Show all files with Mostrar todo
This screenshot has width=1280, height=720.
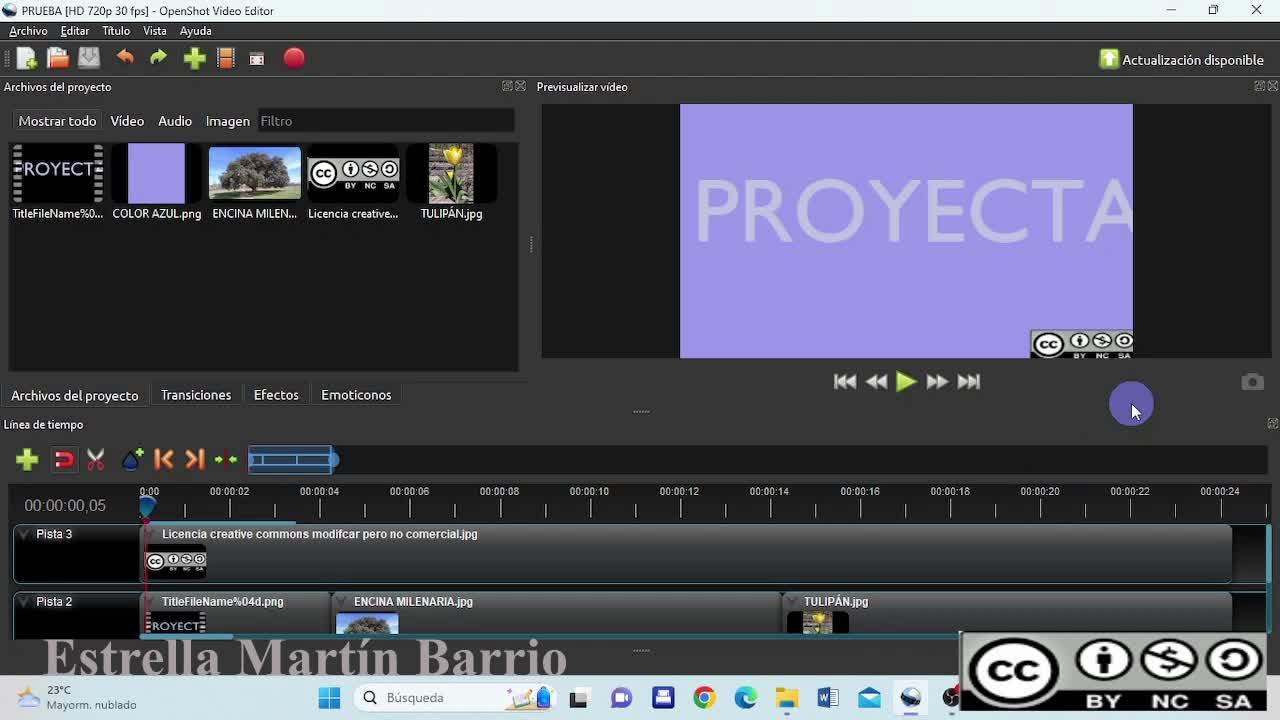pos(57,121)
